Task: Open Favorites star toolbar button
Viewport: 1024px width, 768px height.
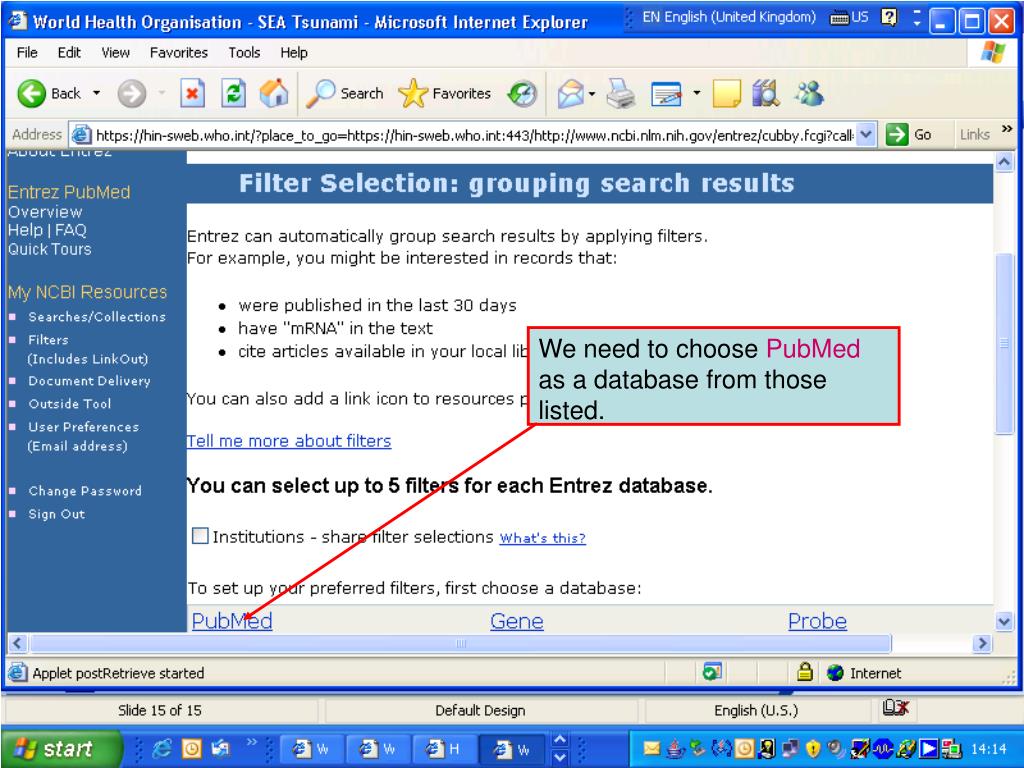Action: (x=444, y=93)
